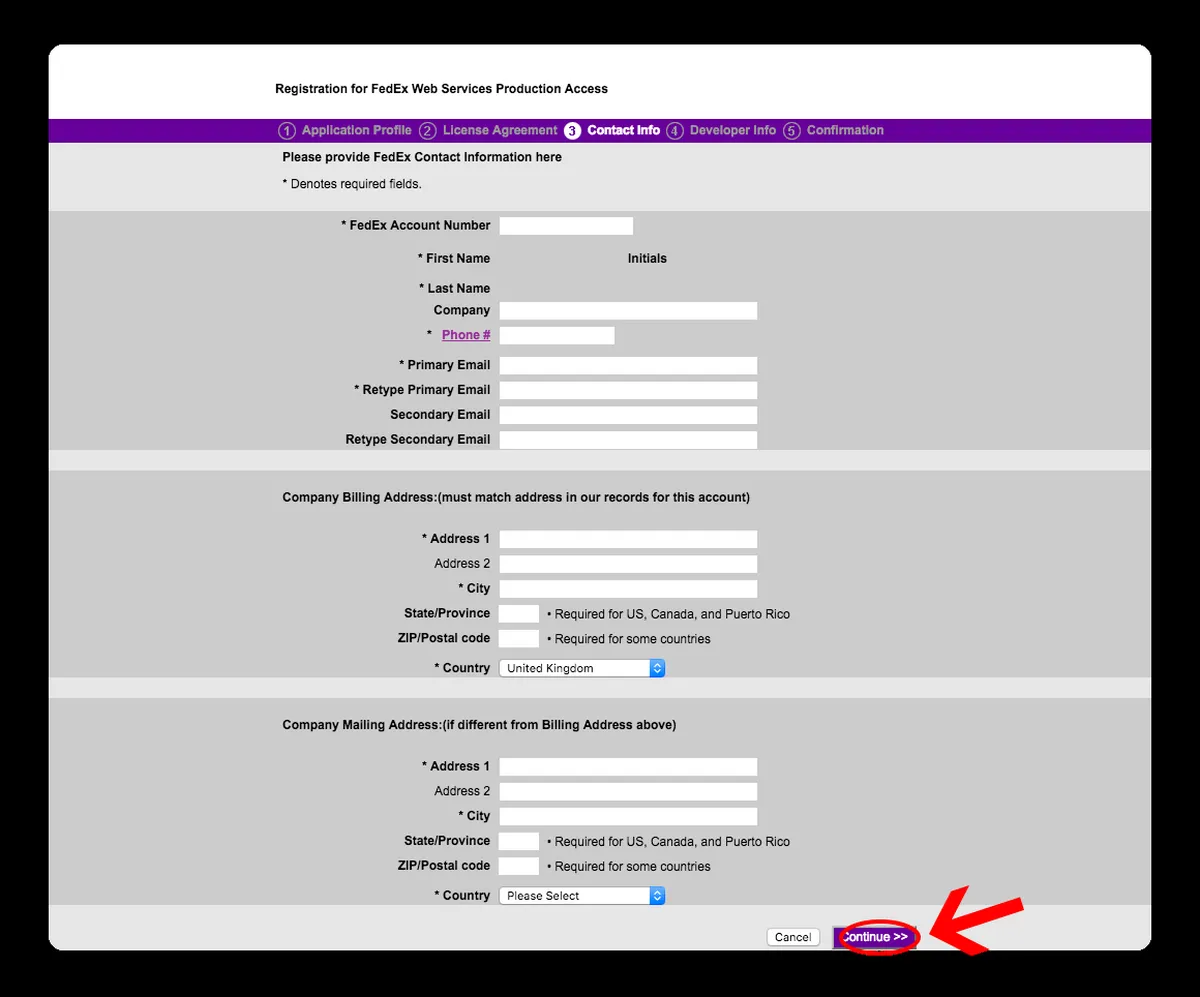Screen dimensions: 1200x997
Task: Open the mailing Country dropdown showing Please Select
Action: [582, 896]
